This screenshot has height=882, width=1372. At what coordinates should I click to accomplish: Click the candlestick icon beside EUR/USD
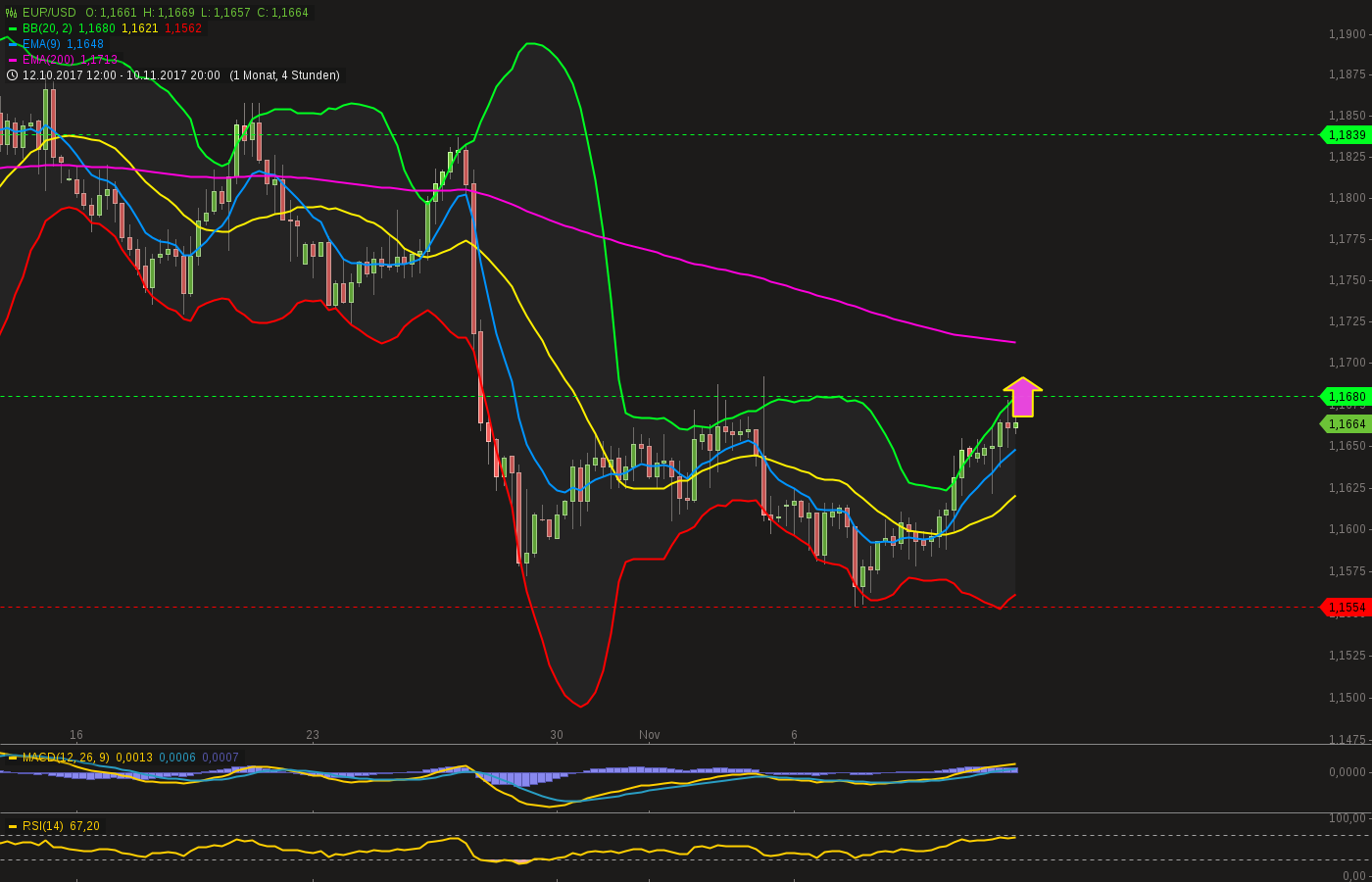pyautogui.click(x=12, y=13)
